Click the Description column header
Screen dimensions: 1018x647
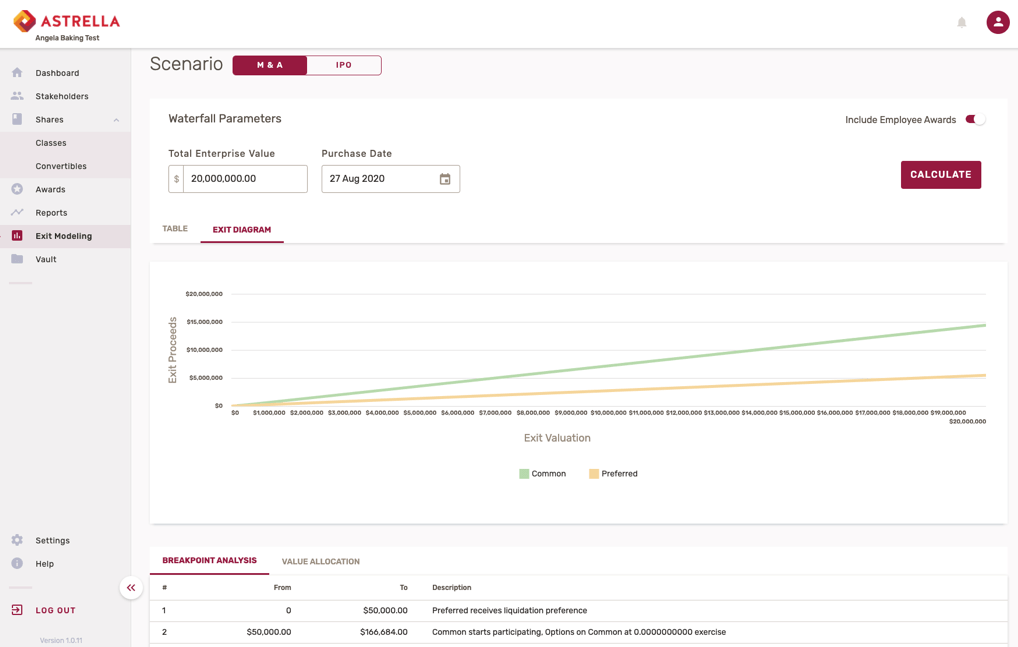452,588
